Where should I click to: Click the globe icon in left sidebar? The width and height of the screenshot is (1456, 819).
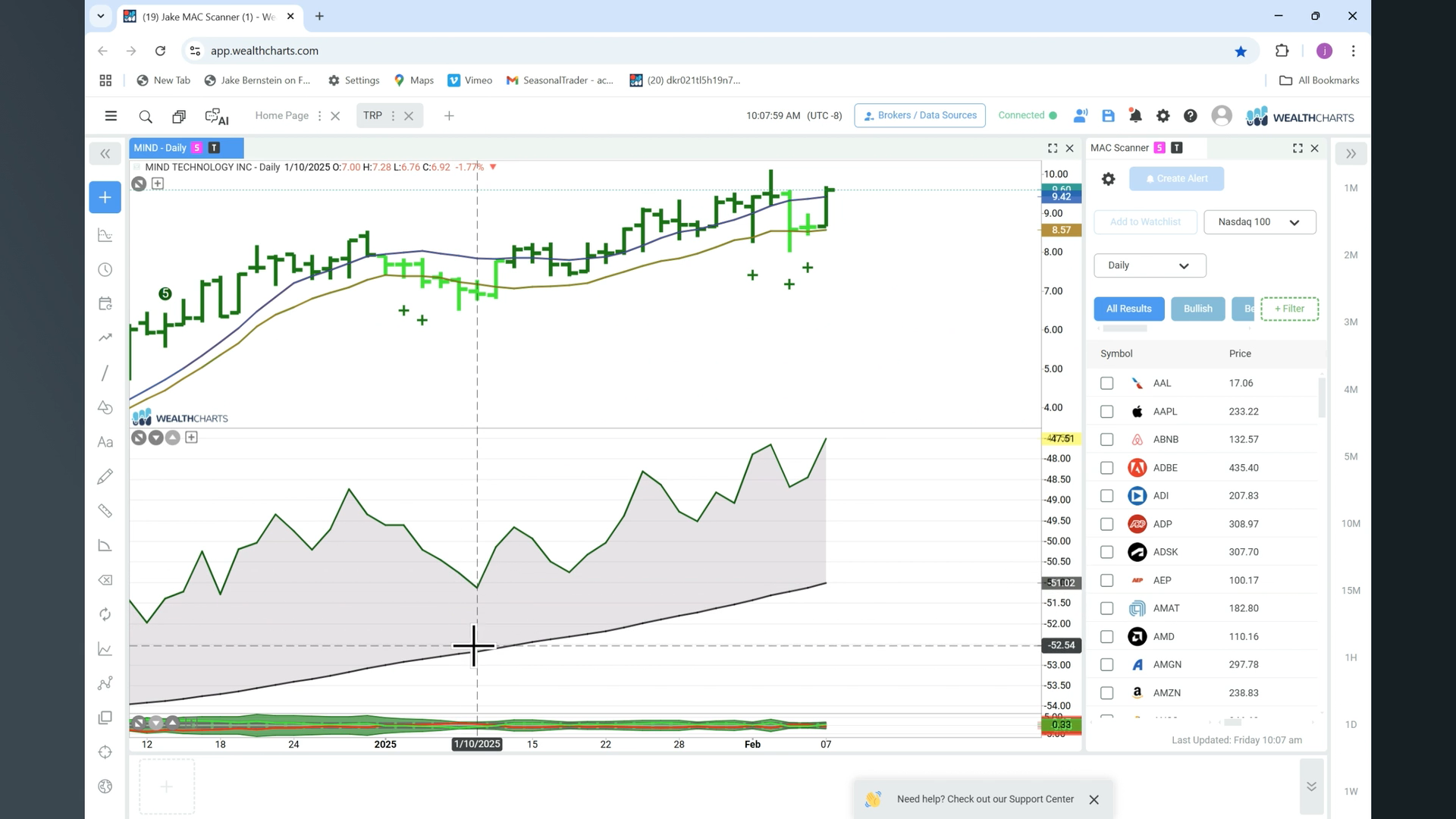(105, 786)
